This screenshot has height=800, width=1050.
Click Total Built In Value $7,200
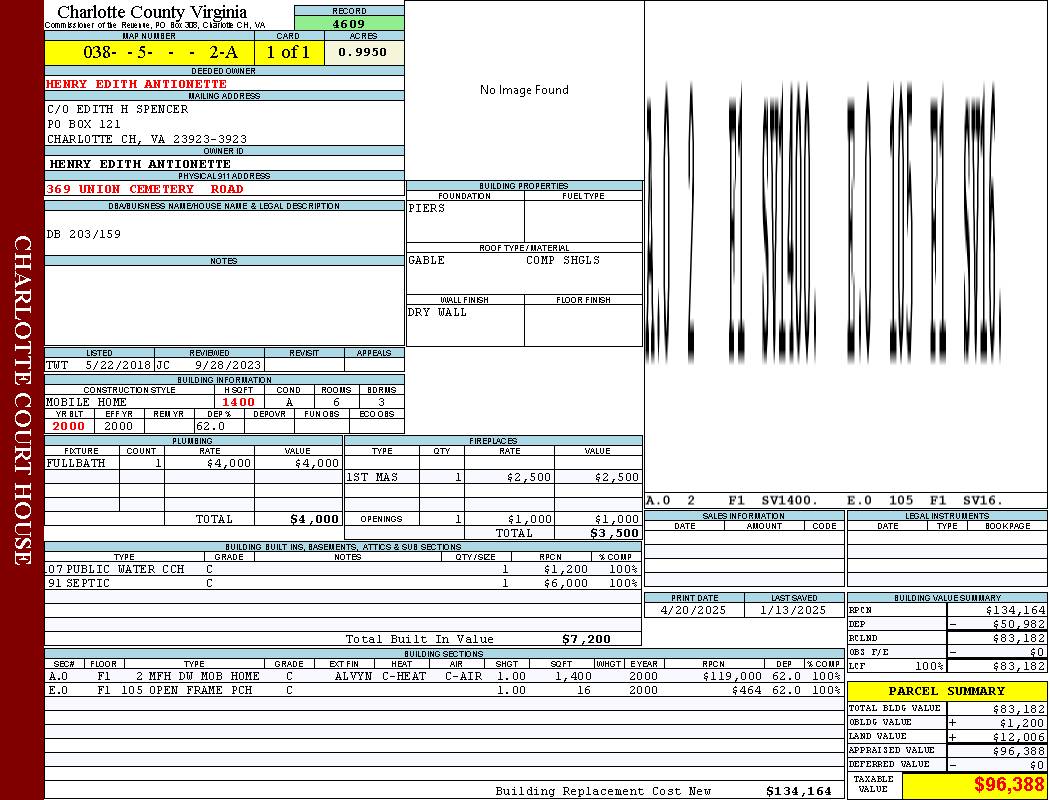click(586, 639)
